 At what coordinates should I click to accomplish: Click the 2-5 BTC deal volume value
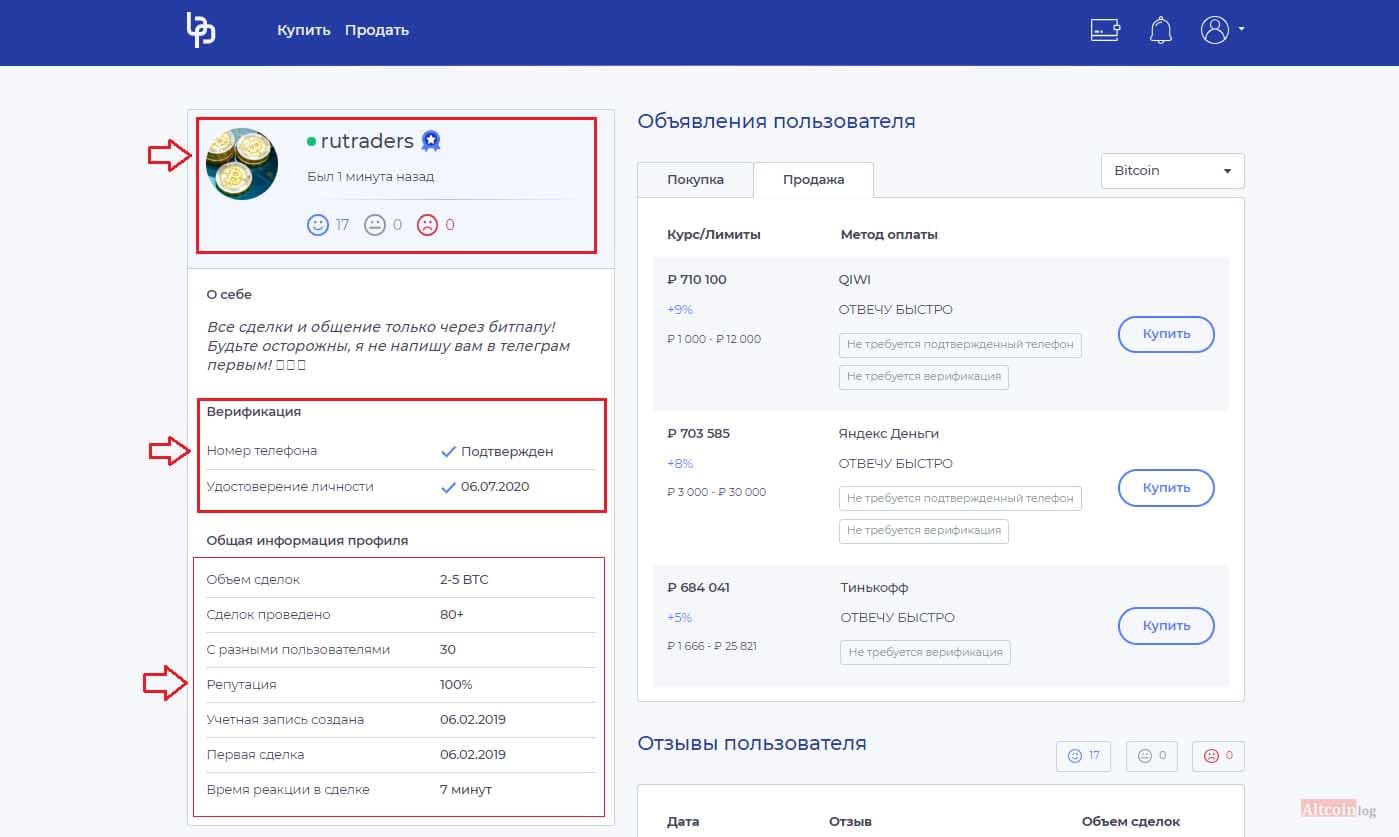[464, 580]
